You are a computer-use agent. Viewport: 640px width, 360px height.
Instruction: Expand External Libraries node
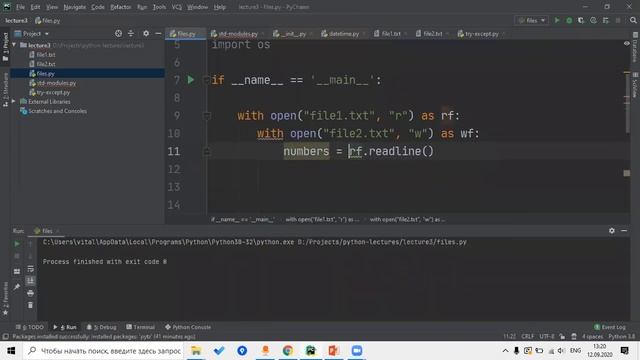click(13, 101)
